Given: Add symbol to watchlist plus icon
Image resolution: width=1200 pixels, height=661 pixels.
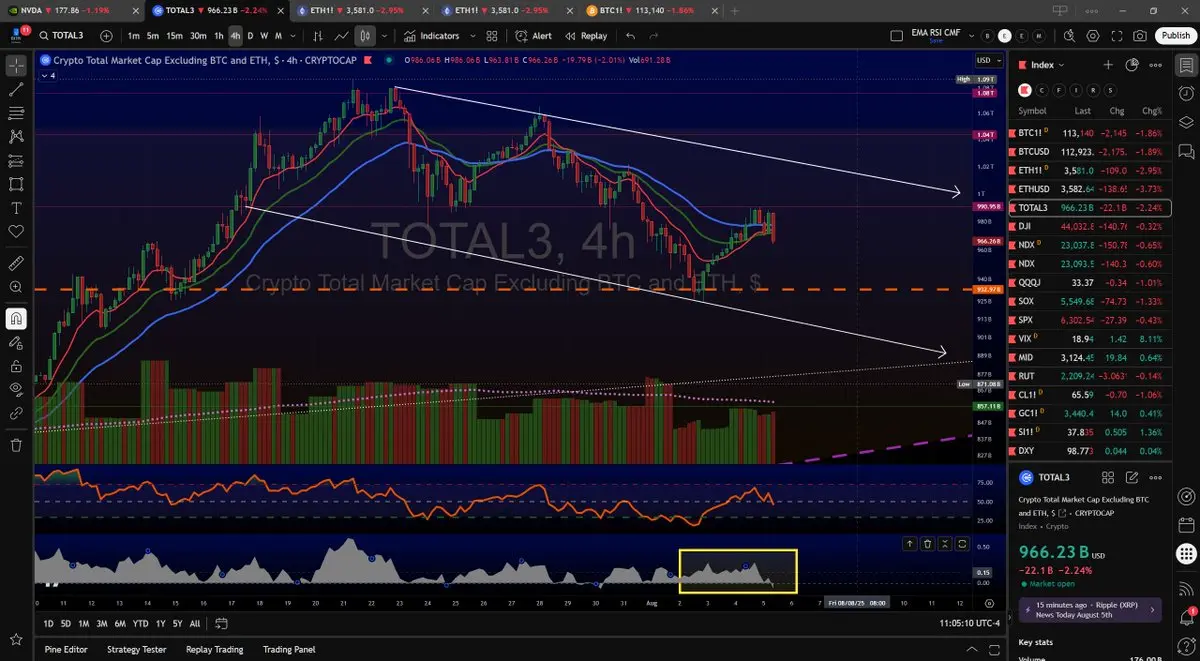Looking at the screenshot, I should [x=1108, y=64].
